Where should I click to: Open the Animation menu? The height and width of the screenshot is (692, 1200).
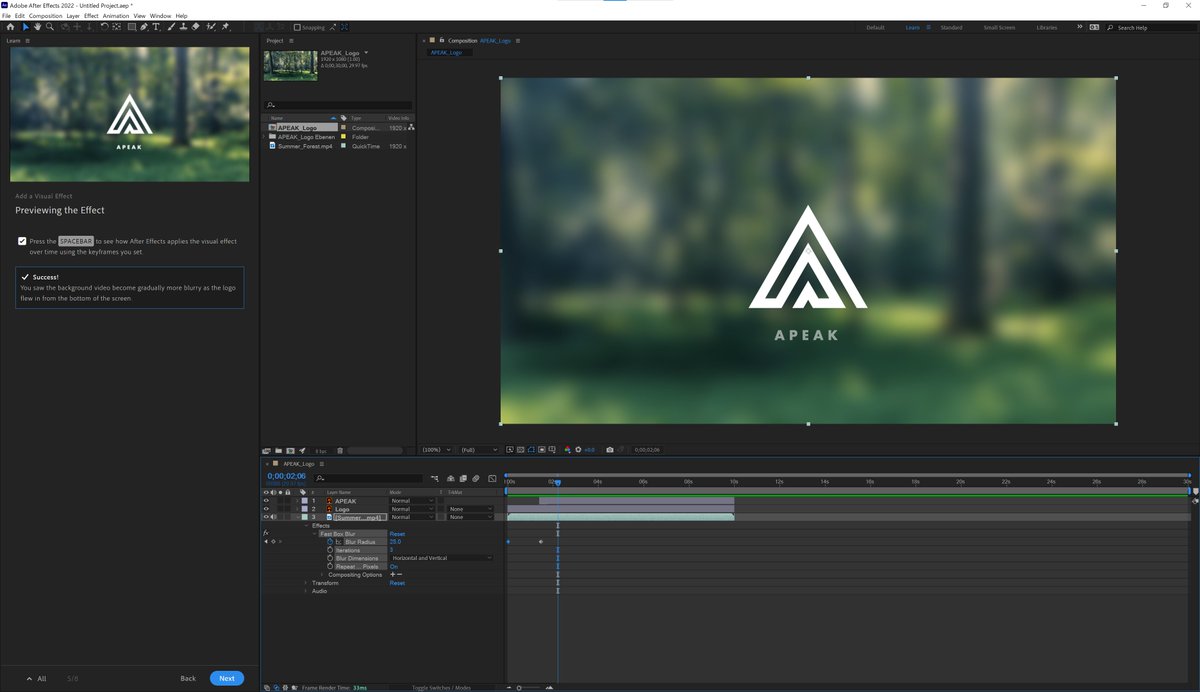pos(116,16)
